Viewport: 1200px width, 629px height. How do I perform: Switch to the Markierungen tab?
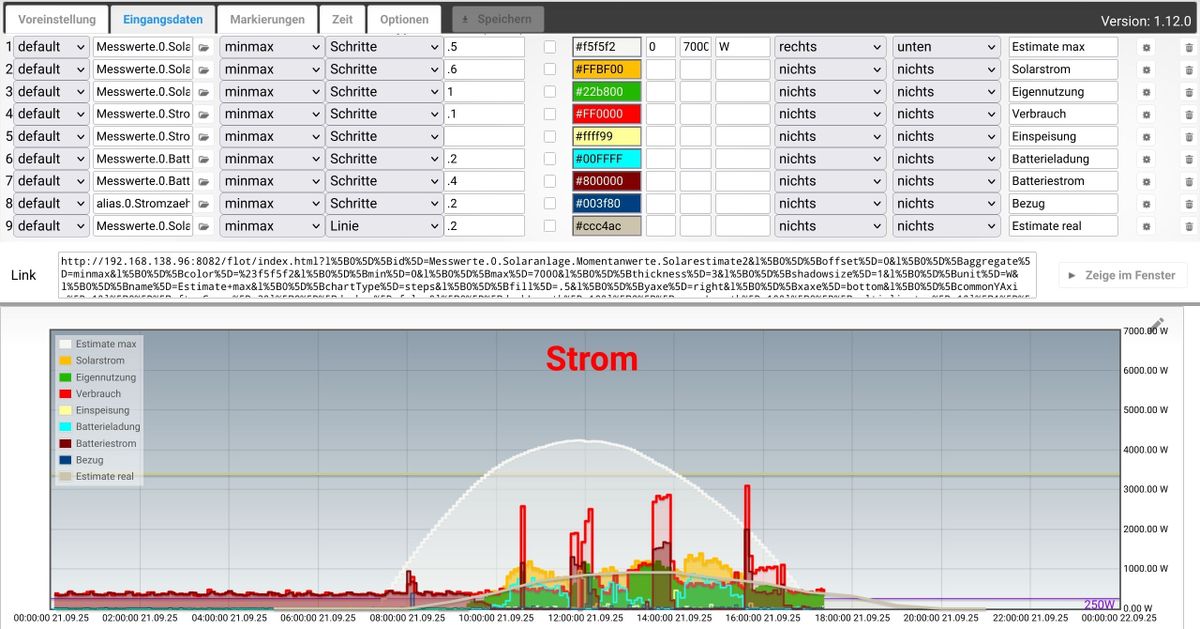(x=267, y=19)
